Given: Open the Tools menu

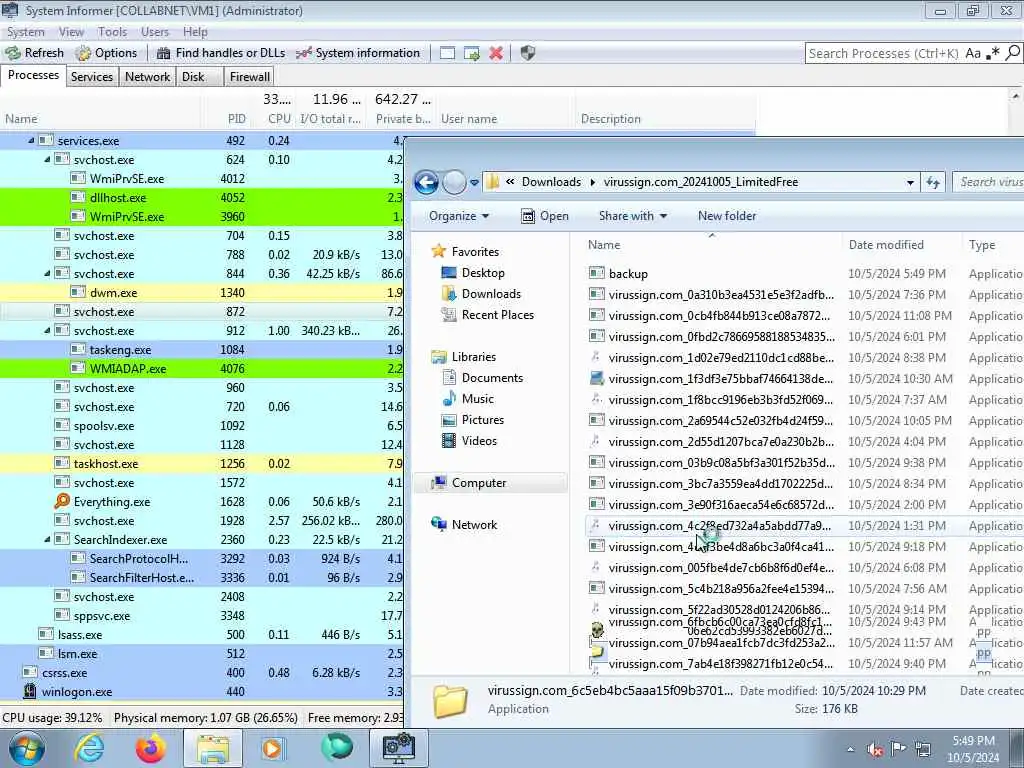Looking at the screenshot, I should pos(112,32).
